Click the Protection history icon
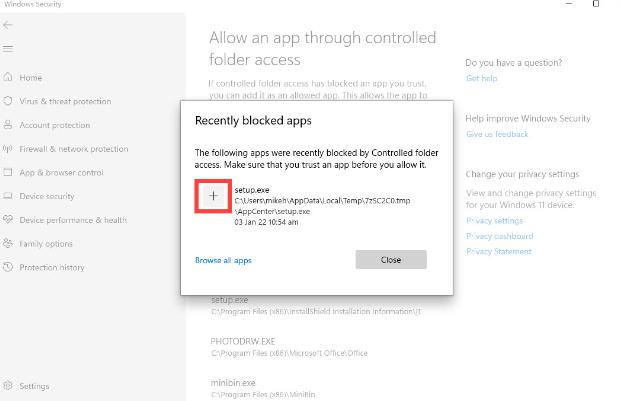 click(x=9, y=267)
